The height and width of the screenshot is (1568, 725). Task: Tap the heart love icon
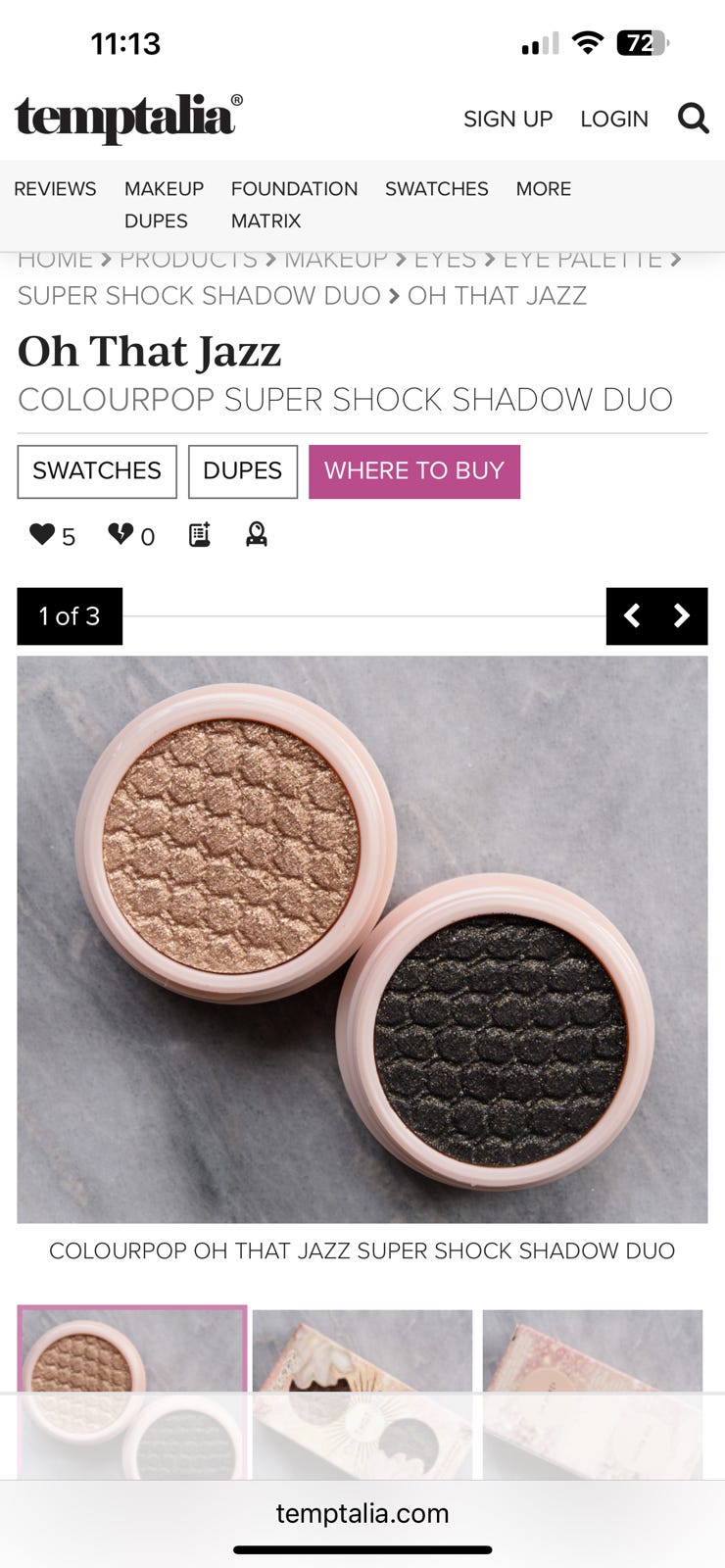(42, 534)
